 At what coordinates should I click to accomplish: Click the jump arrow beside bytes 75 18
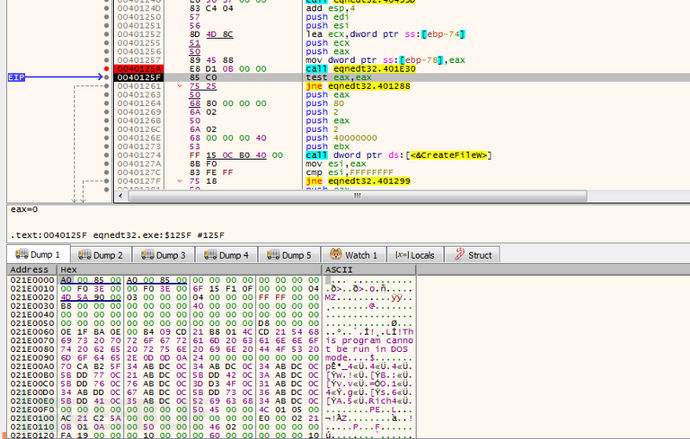pos(180,181)
